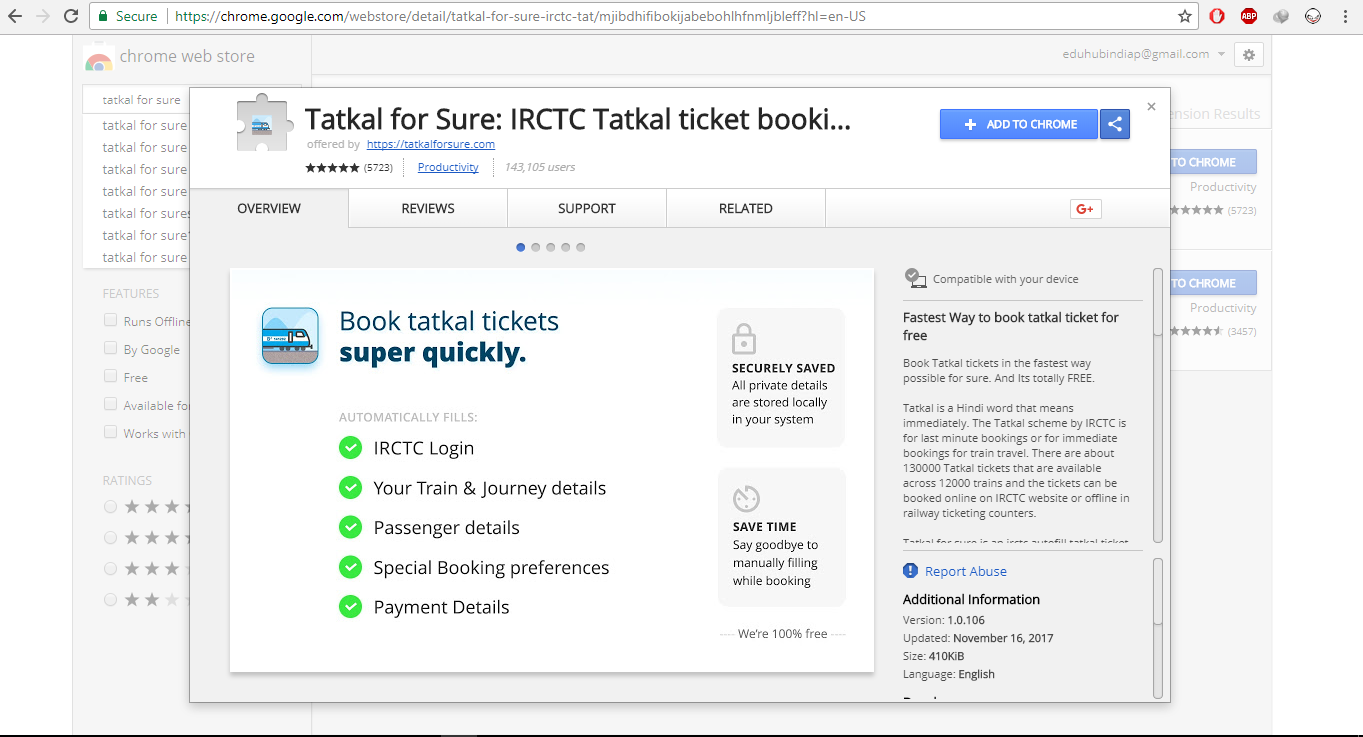Click the ABP adblocker toolbar icon
The image size is (1363, 737).
[x=1248, y=16]
